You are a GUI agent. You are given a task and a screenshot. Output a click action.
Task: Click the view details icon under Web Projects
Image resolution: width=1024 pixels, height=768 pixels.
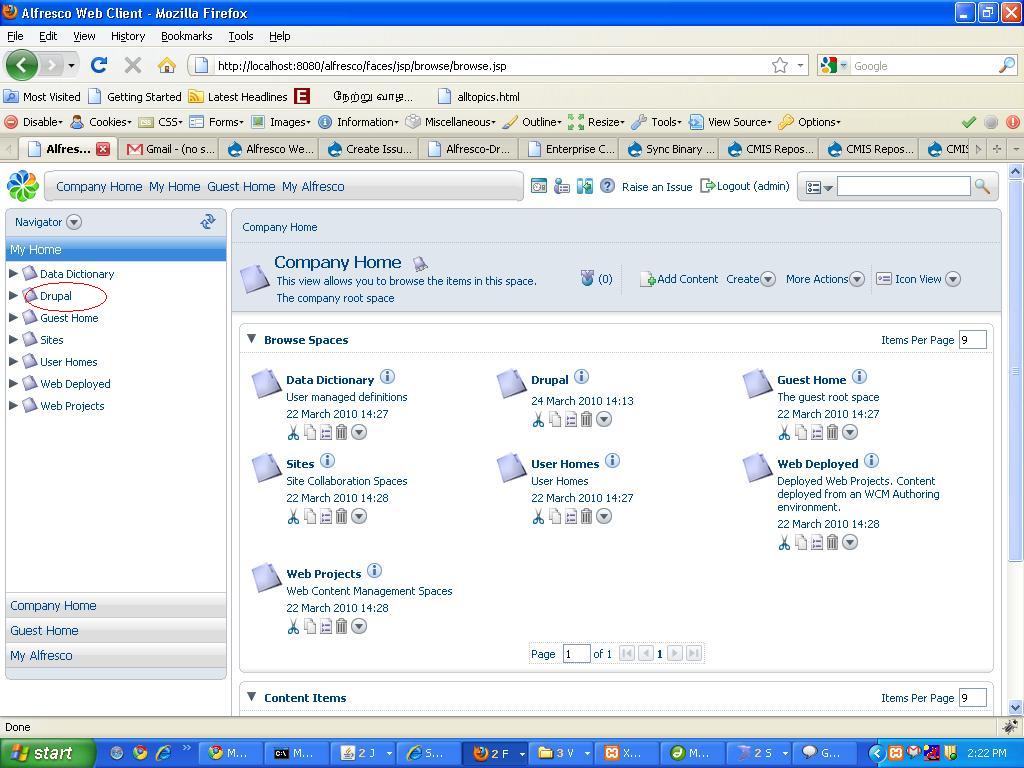[326, 627]
